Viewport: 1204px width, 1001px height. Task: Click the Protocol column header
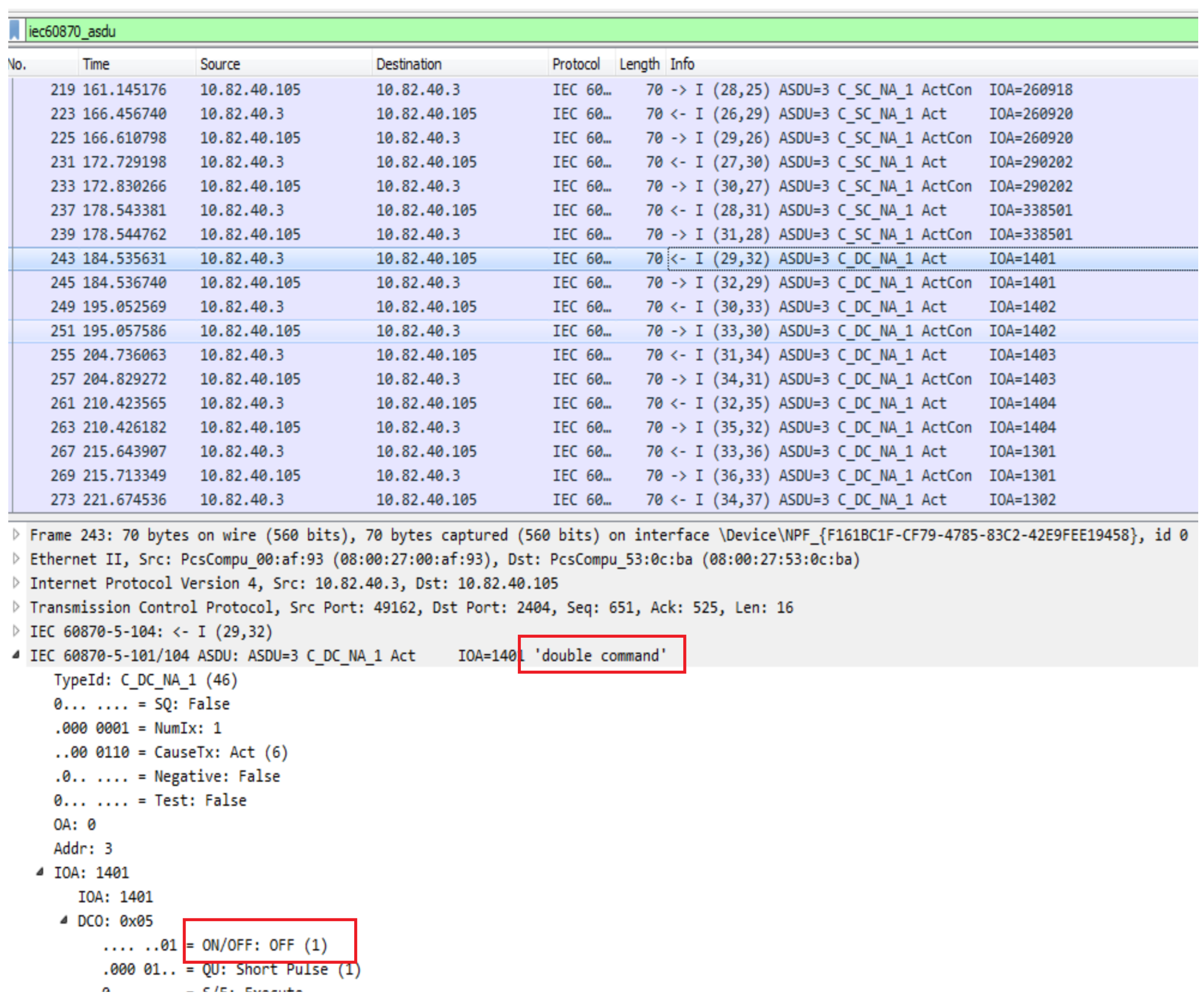pyautogui.click(x=576, y=64)
